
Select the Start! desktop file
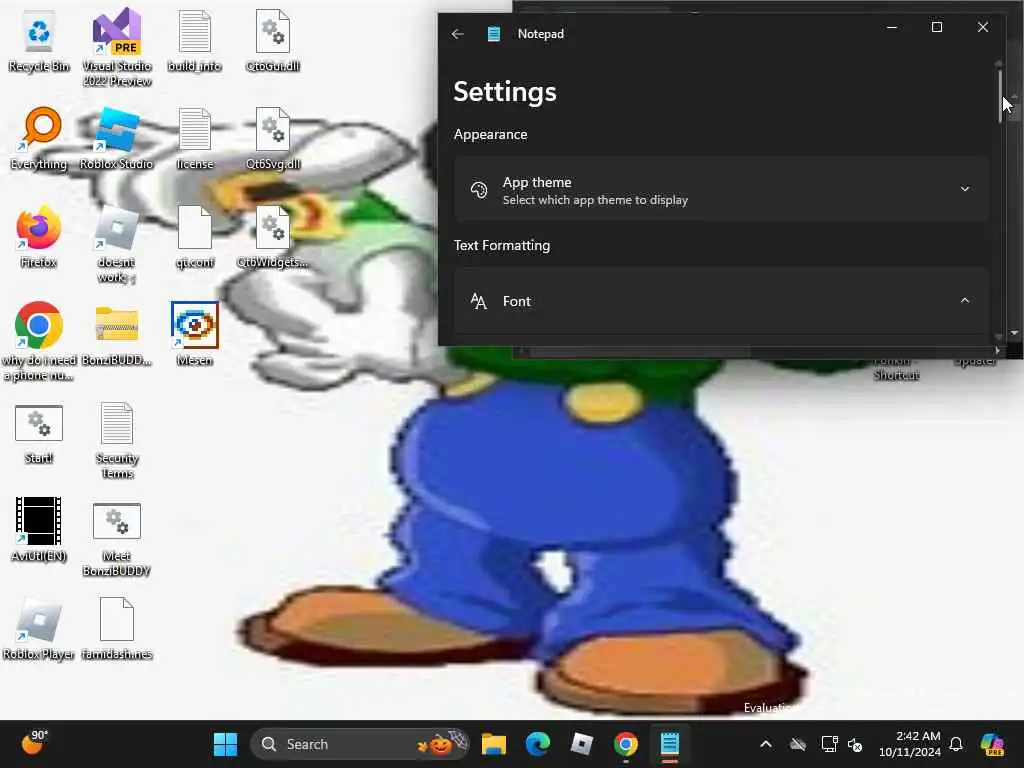[x=39, y=434]
